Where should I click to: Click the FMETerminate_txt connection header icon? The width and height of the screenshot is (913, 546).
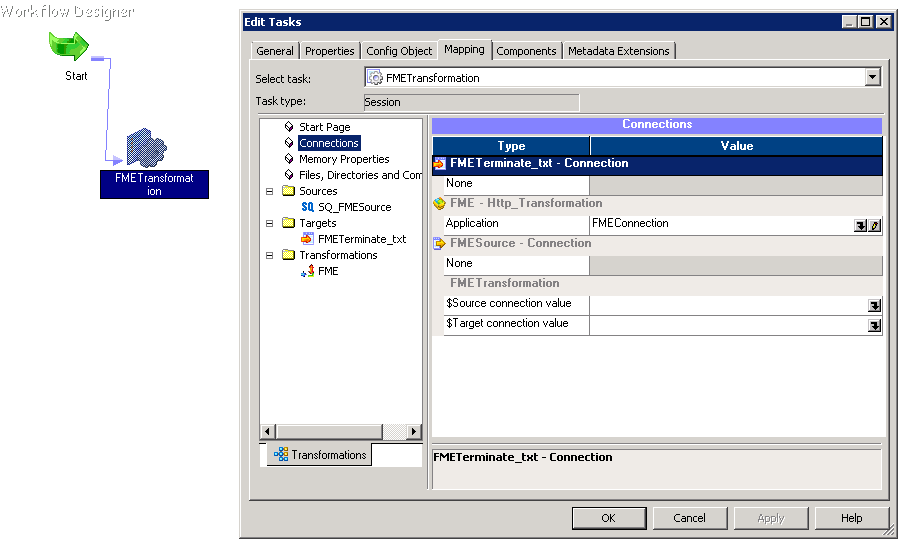click(x=439, y=164)
